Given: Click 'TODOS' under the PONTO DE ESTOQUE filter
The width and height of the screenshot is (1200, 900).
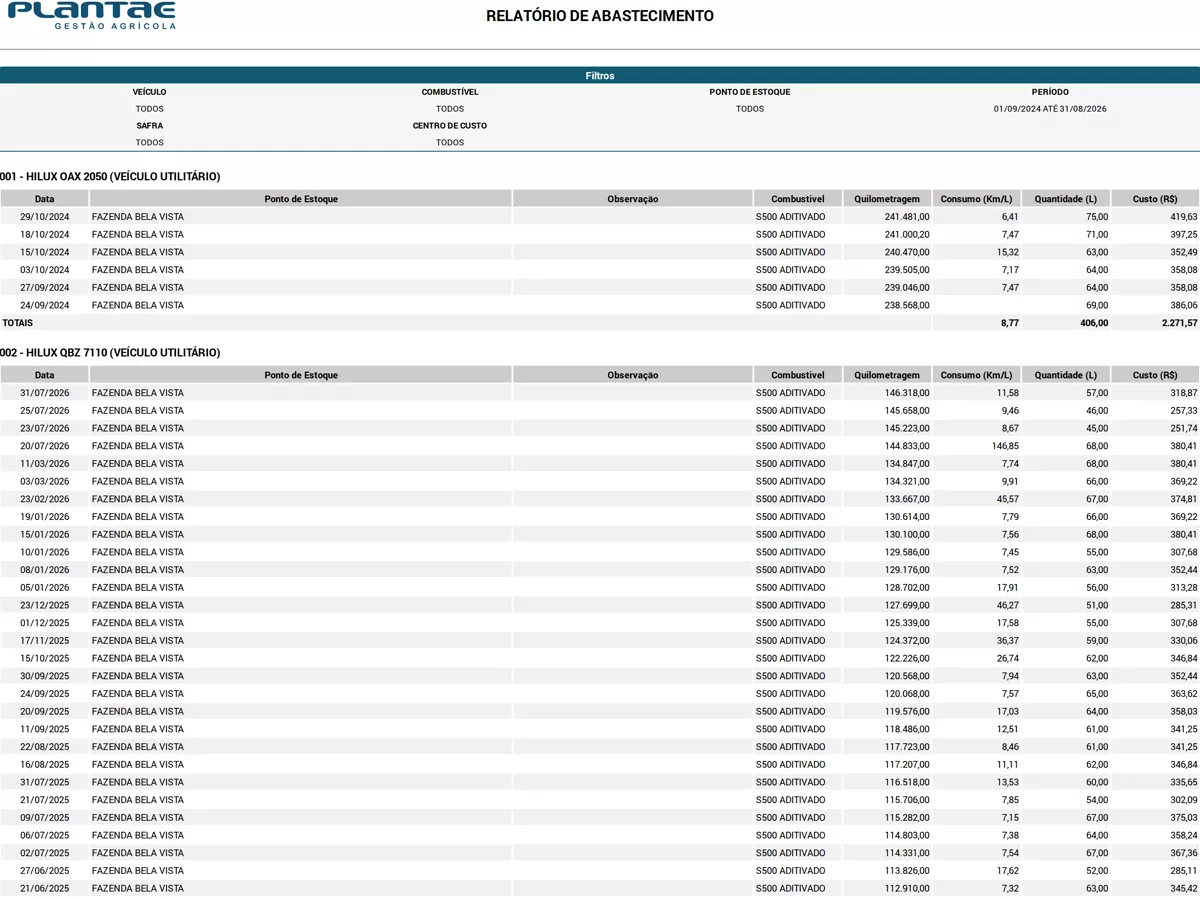Looking at the screenshot, I should coord(750,109).
